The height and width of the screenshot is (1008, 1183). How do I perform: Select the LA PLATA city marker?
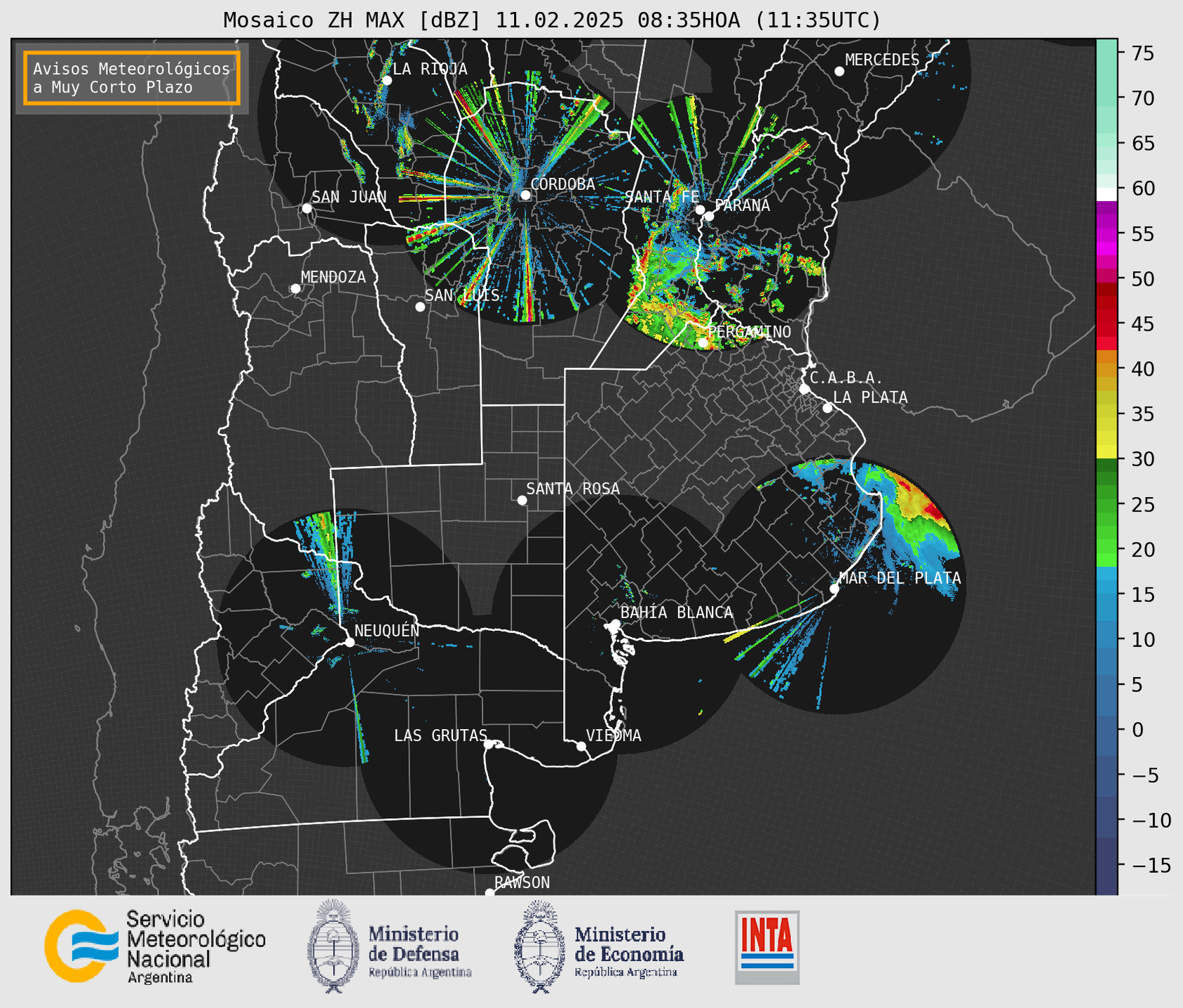(827, 408)
